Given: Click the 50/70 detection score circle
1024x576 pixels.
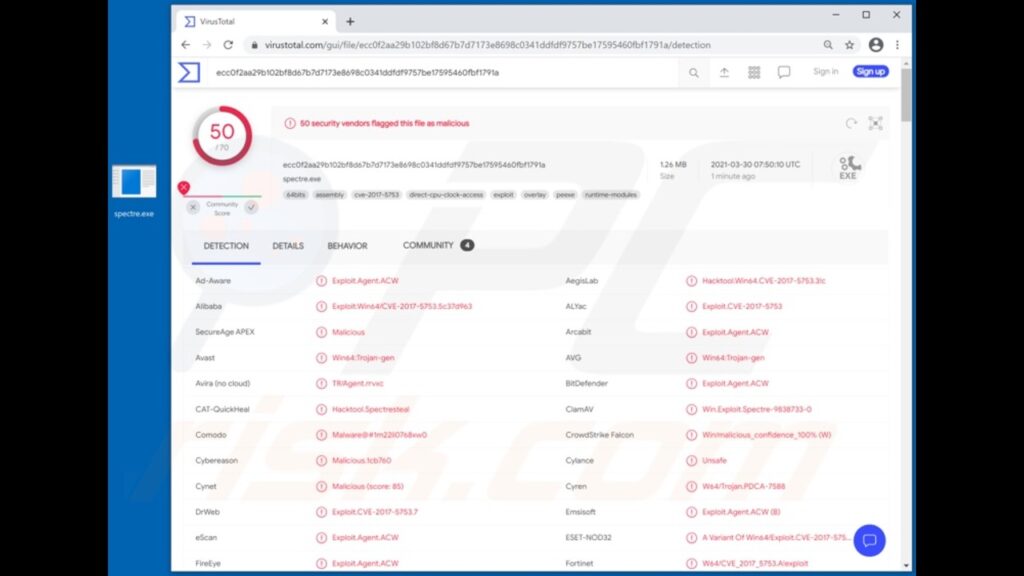Looking at the screenshot, I should pos(222,136).
